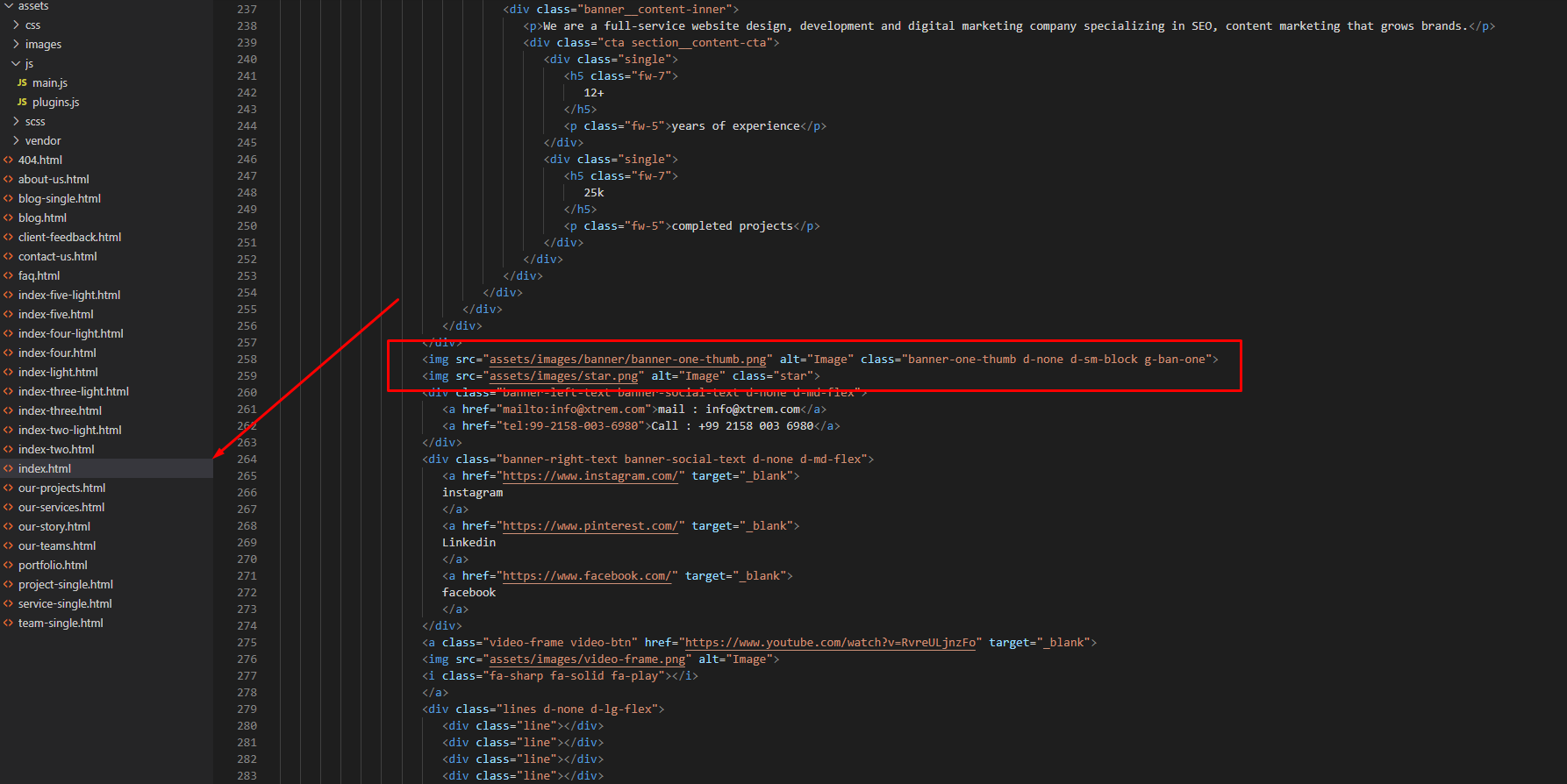The width and height of the screenshot is (1567, 784).
Task: Click line number 264 in the gutter
Action: pyautogui.click(x=247, y=459)
